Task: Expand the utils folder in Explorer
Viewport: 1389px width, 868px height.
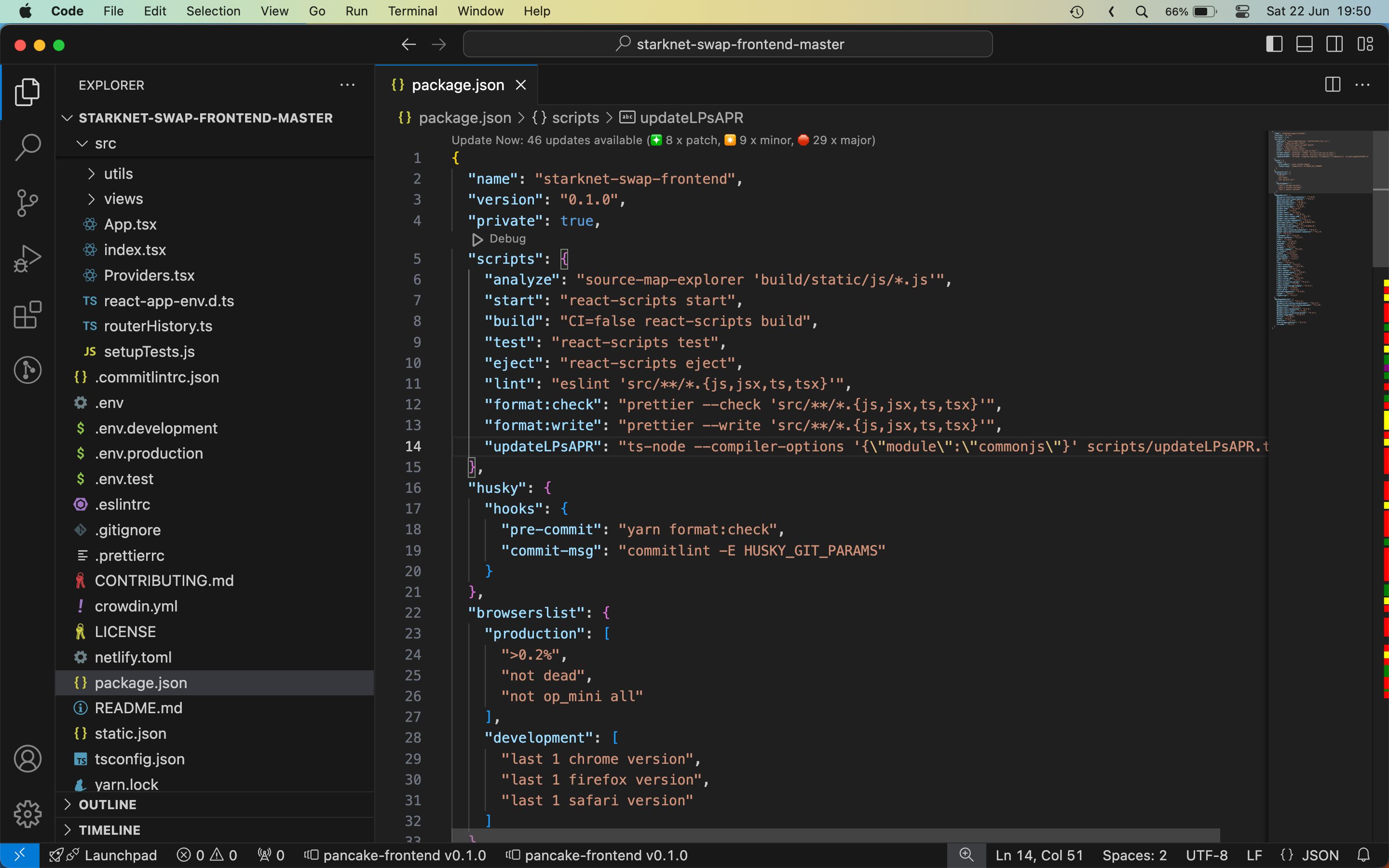Action: [118, 173]
